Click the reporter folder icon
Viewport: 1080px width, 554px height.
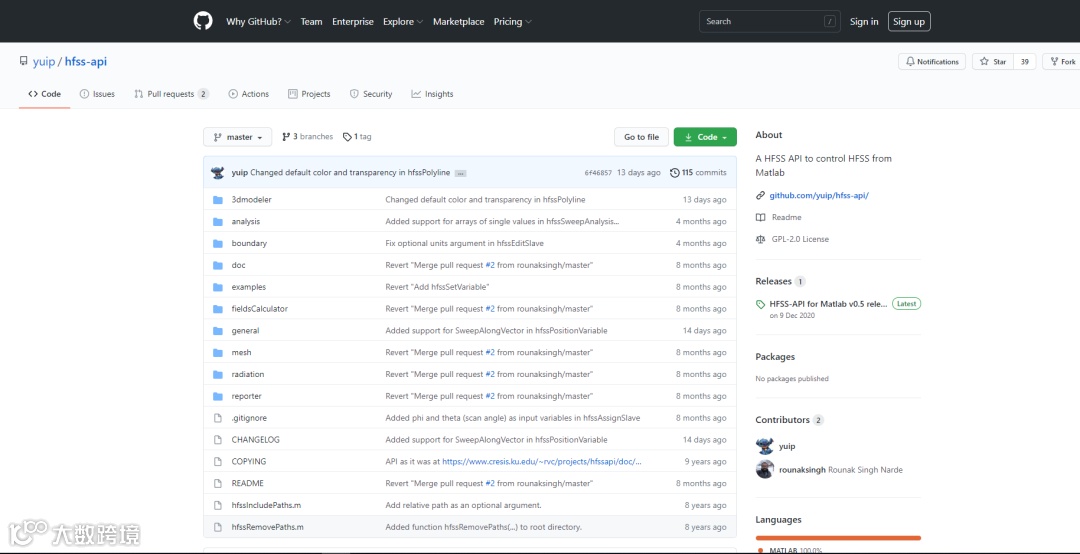click(x=218, y=396)
